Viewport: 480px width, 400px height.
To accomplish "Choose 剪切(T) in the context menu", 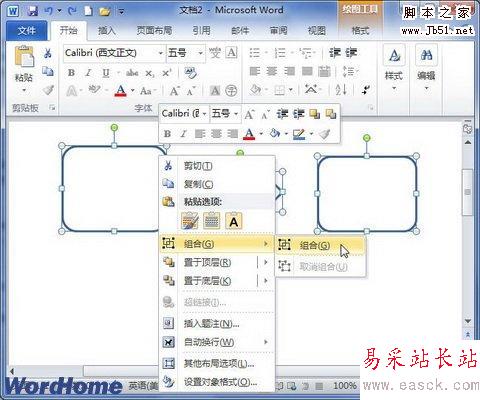I will (x=217, y=166).
